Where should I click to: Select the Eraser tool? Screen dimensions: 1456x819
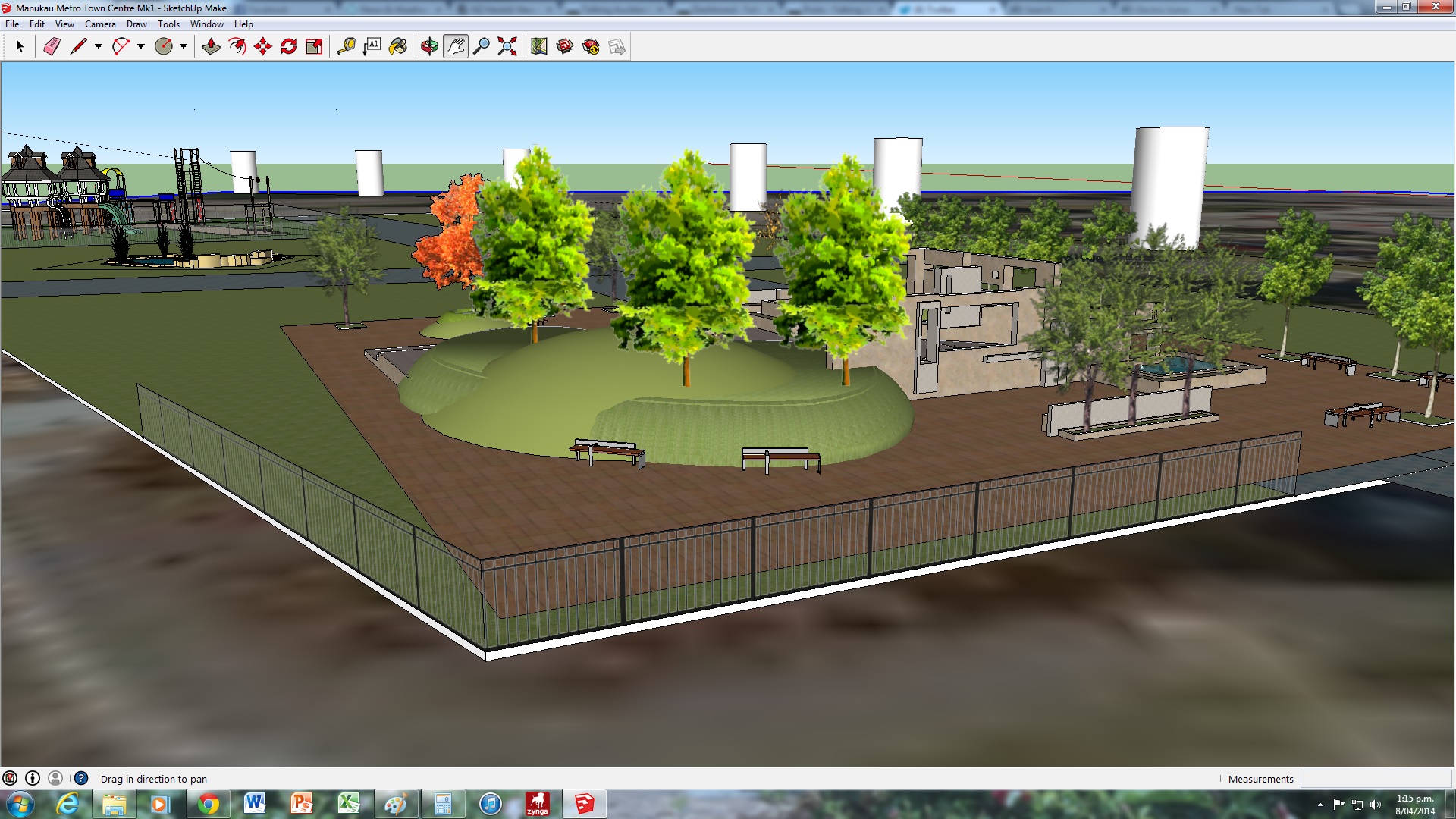tap(52, 47)
